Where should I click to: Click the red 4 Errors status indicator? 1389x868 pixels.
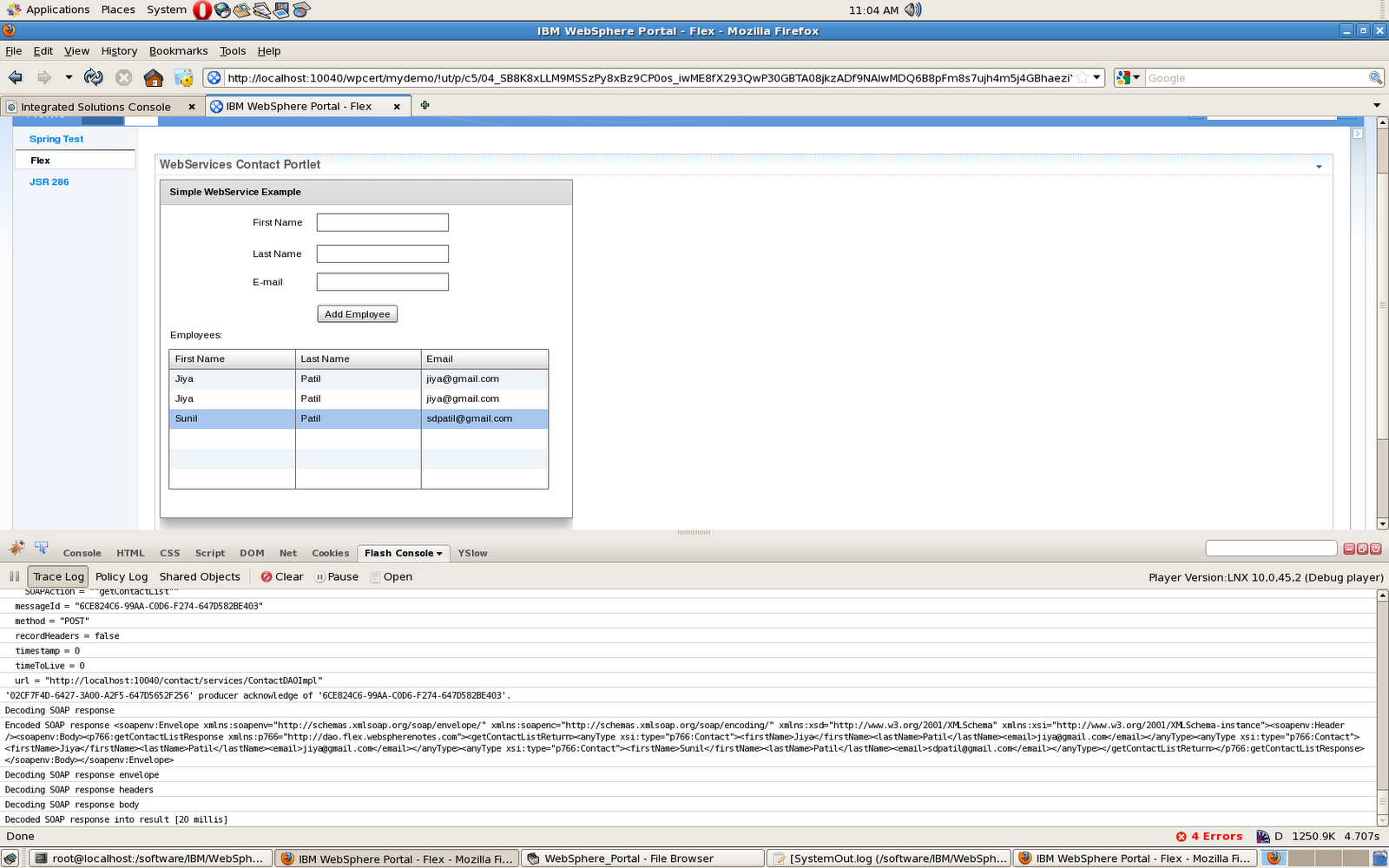point(1209,836)
